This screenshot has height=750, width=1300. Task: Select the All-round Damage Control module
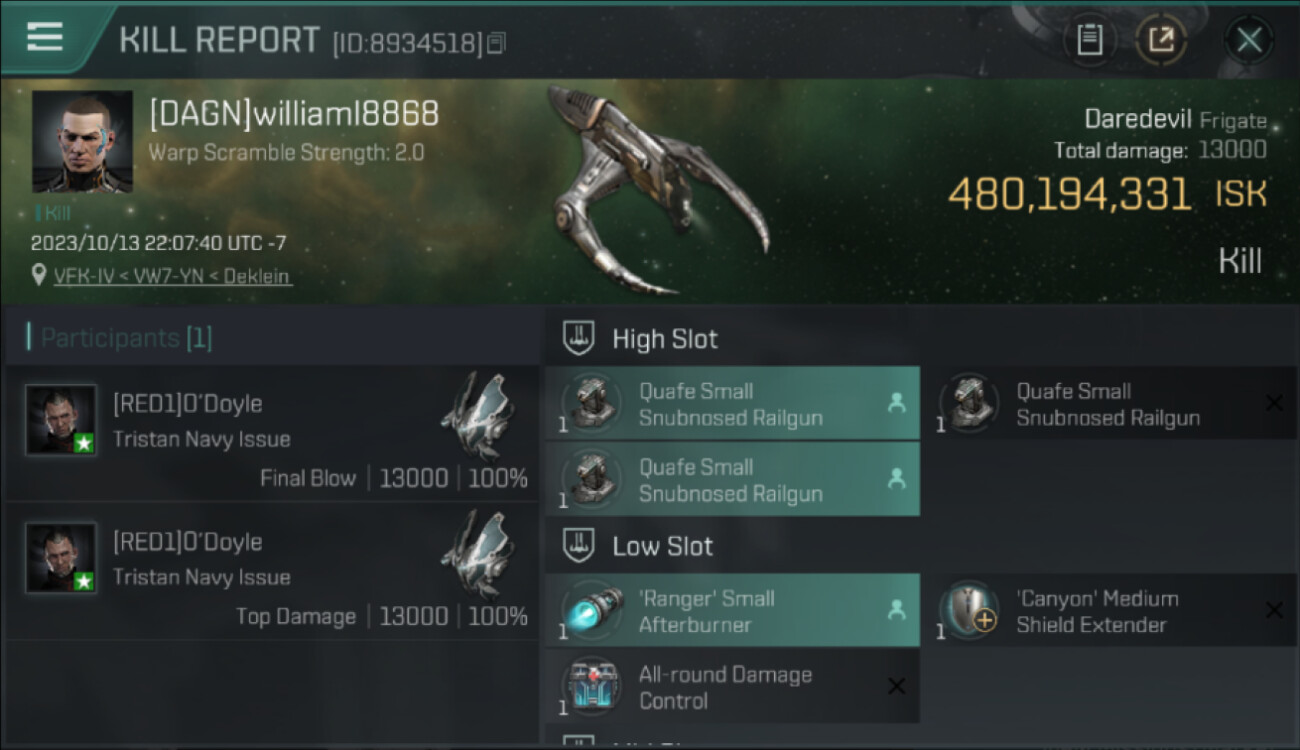point(732,687)
